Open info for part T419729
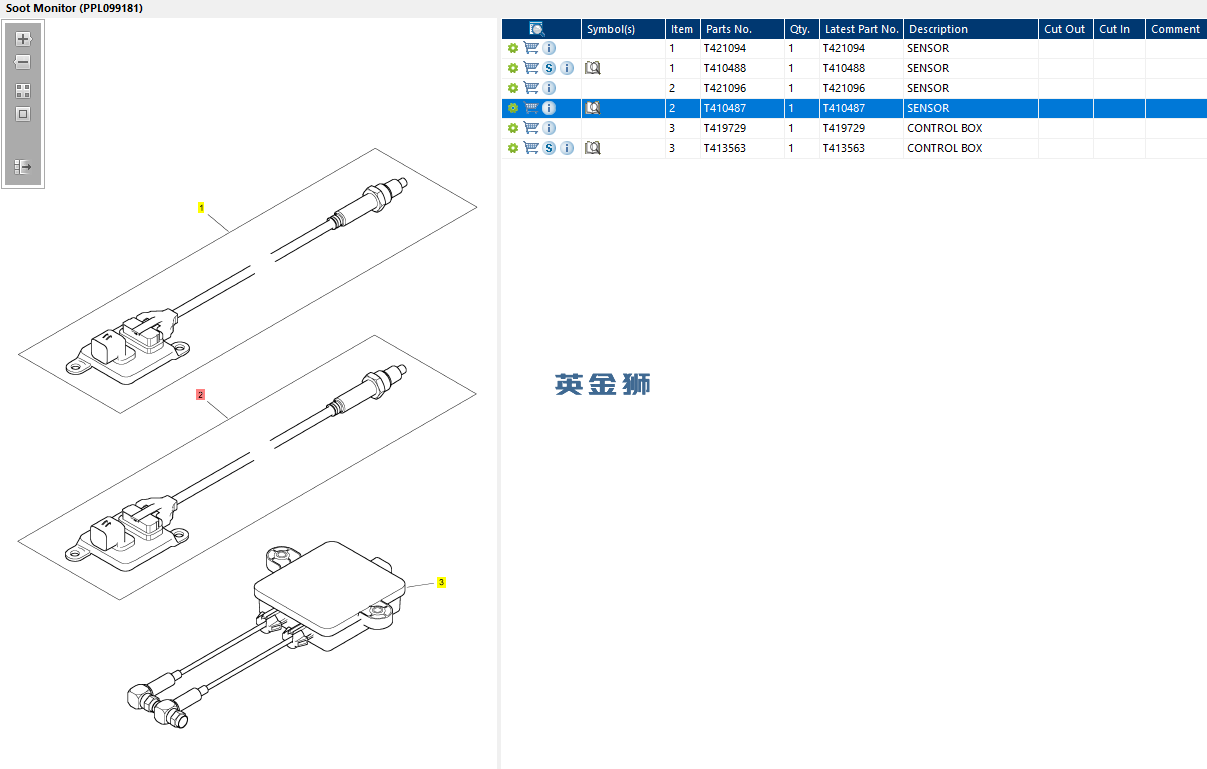Viewport: 1207px width, 769px height. click(x=549, y=128)
